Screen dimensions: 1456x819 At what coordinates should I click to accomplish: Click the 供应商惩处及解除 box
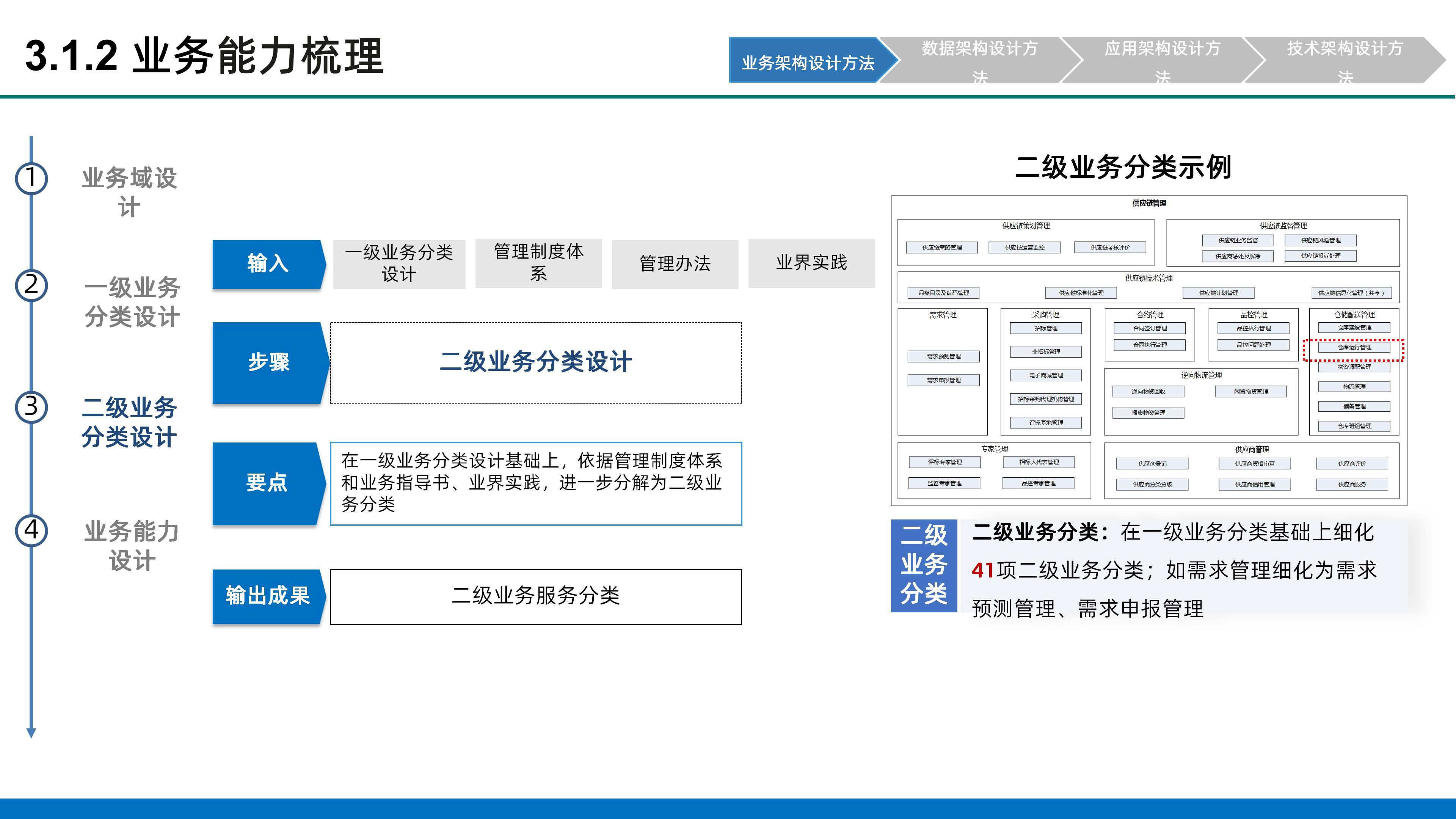(x=1238, y=256)
